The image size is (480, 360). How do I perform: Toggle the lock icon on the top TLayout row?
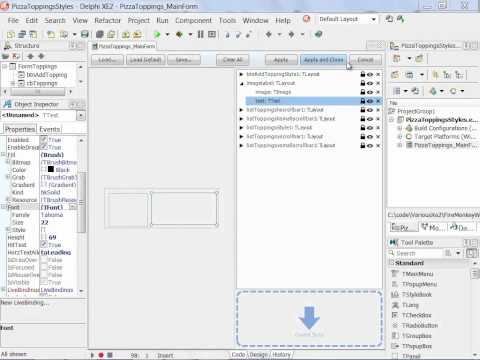coord(363,74)
